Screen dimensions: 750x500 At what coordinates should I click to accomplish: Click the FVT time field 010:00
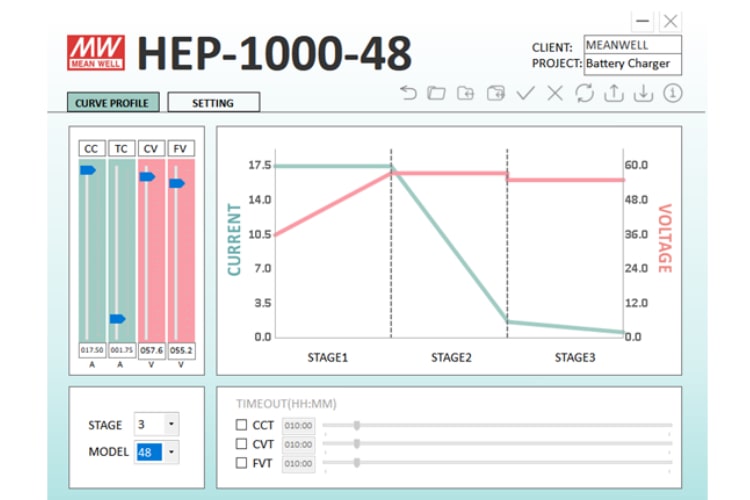[298, 464]
